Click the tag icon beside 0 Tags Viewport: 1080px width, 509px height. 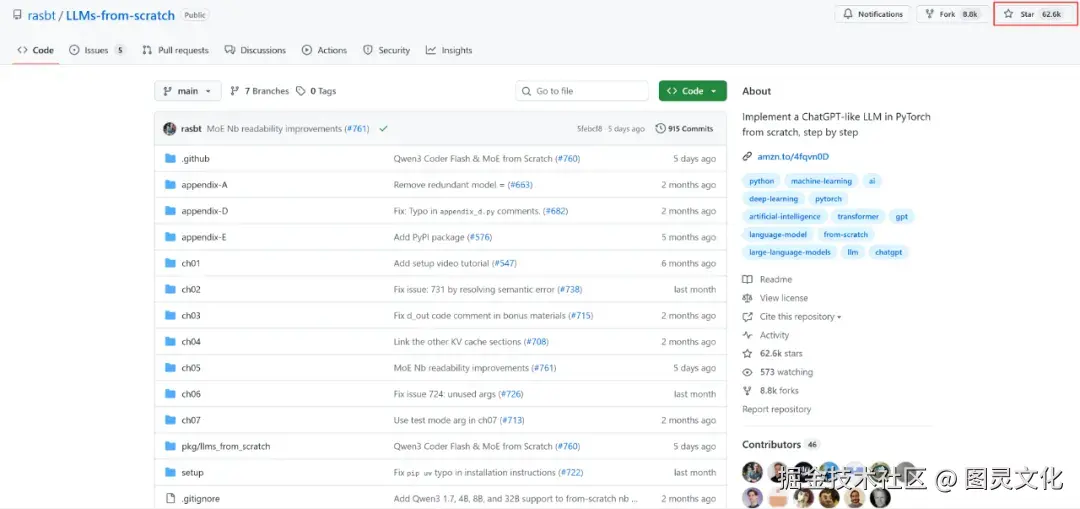click(300, 91)
